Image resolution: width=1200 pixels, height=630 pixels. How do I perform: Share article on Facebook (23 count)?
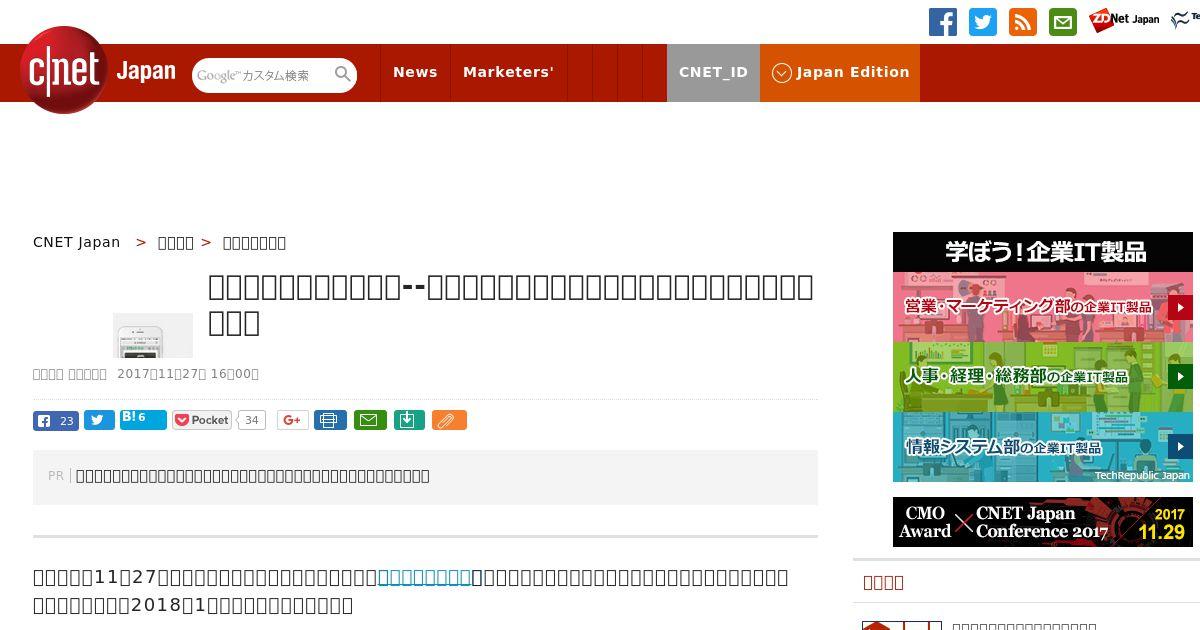point(56,421)
